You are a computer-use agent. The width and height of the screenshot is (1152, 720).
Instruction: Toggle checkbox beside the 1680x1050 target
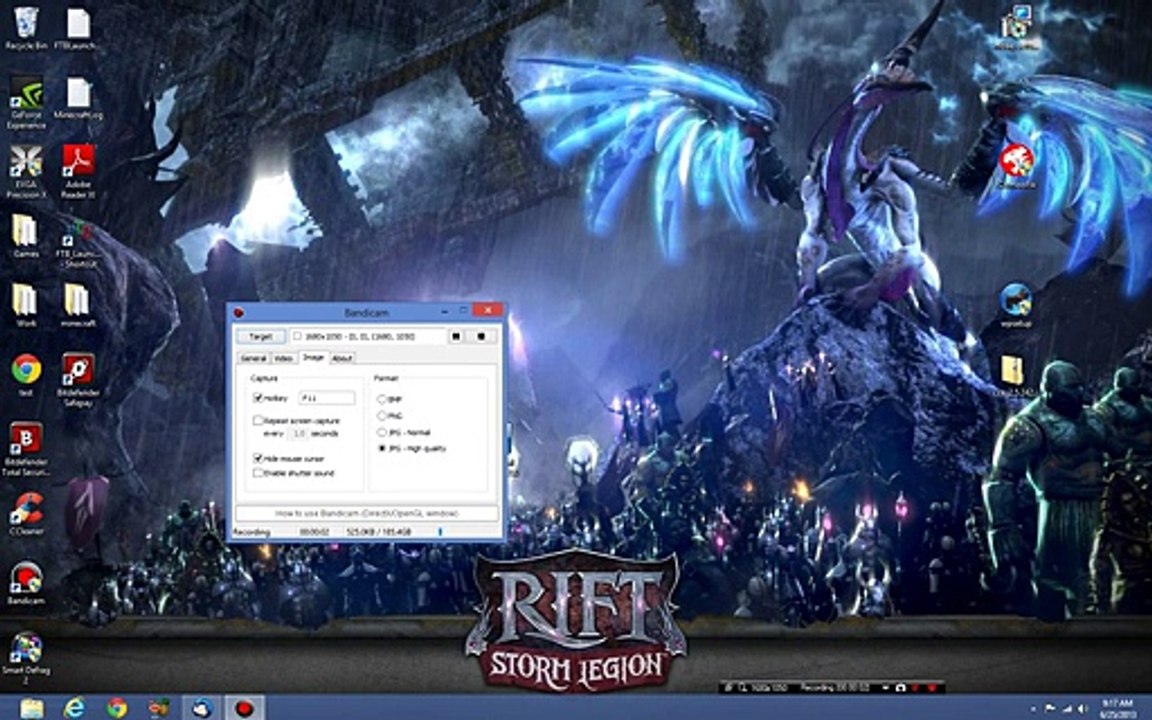click(298, 336)
